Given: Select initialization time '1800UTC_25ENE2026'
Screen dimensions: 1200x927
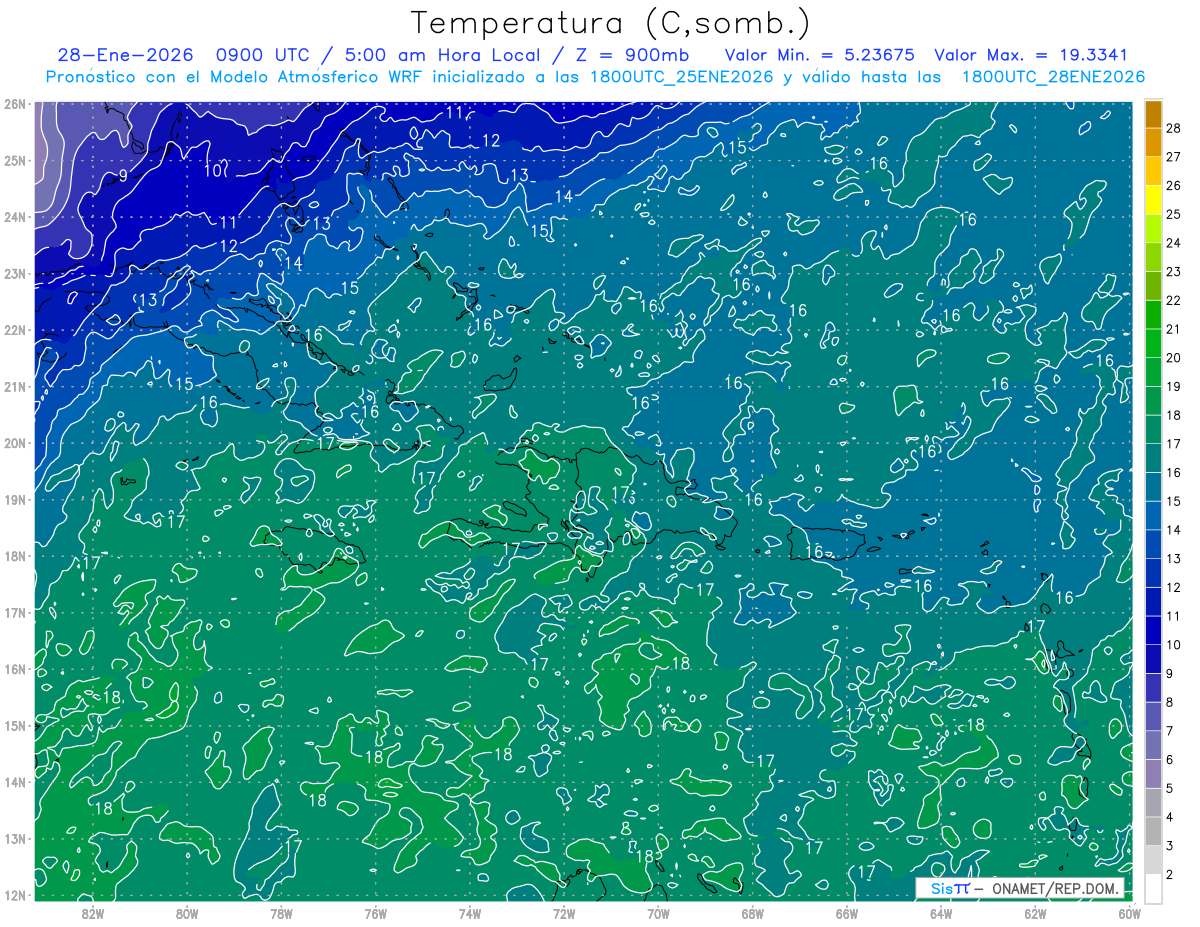Looking at the screenshot, I should point(680,77).
